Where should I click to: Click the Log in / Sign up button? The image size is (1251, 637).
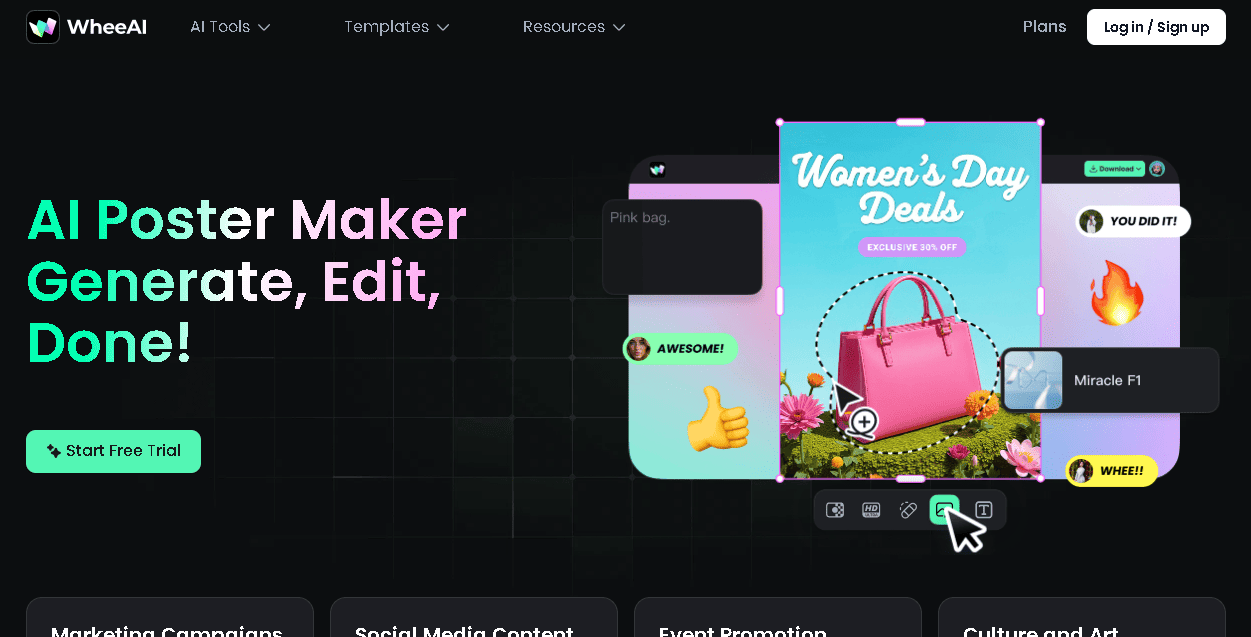click(1156, 27)
